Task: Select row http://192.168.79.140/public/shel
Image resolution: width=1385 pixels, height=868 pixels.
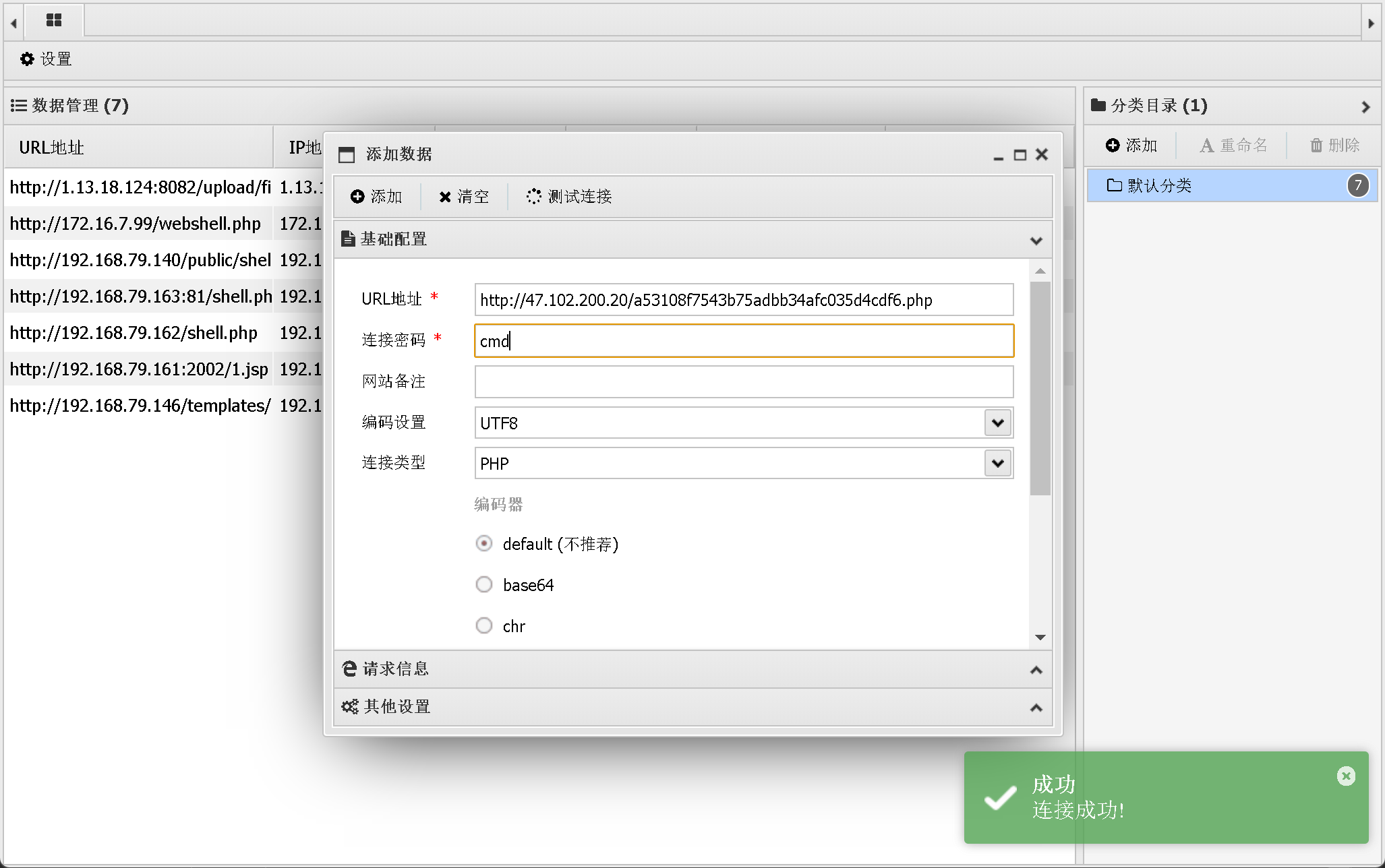Action: coord(140,260)
